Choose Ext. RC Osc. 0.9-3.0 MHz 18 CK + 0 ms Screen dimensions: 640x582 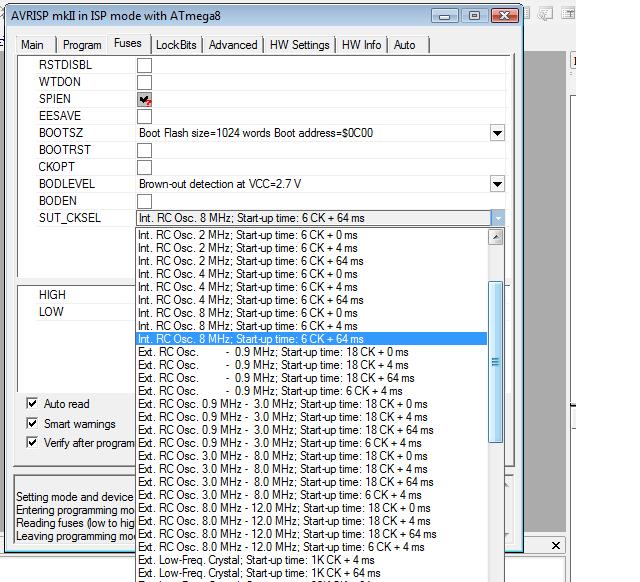(x=311, y=404)
